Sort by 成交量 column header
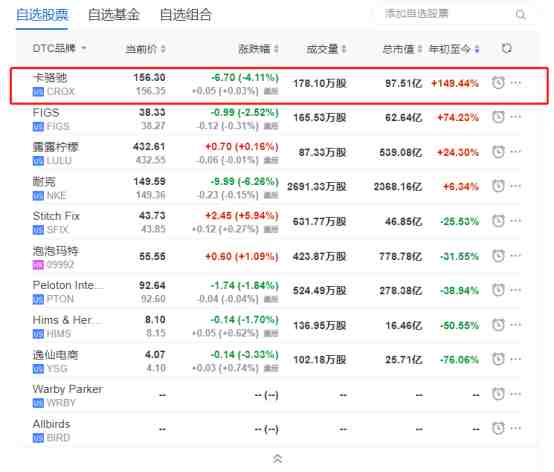The image size is (554, 472). pyautogui.click(x=326, y=49)
